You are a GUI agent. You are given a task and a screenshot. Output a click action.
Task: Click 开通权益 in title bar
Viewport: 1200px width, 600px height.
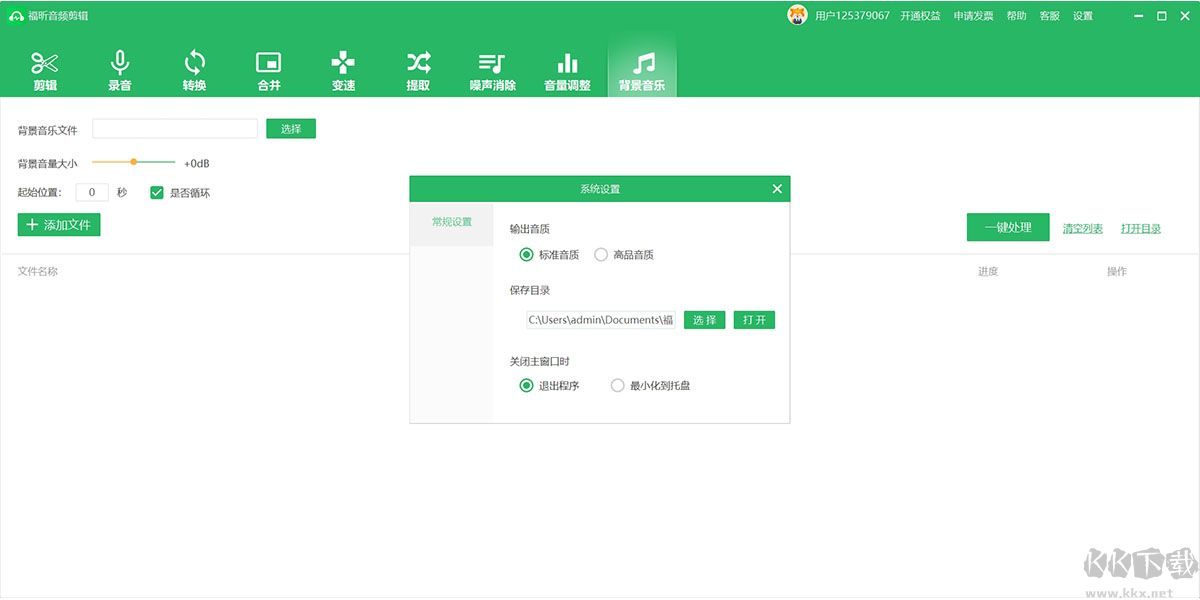(x=920, y=16)
